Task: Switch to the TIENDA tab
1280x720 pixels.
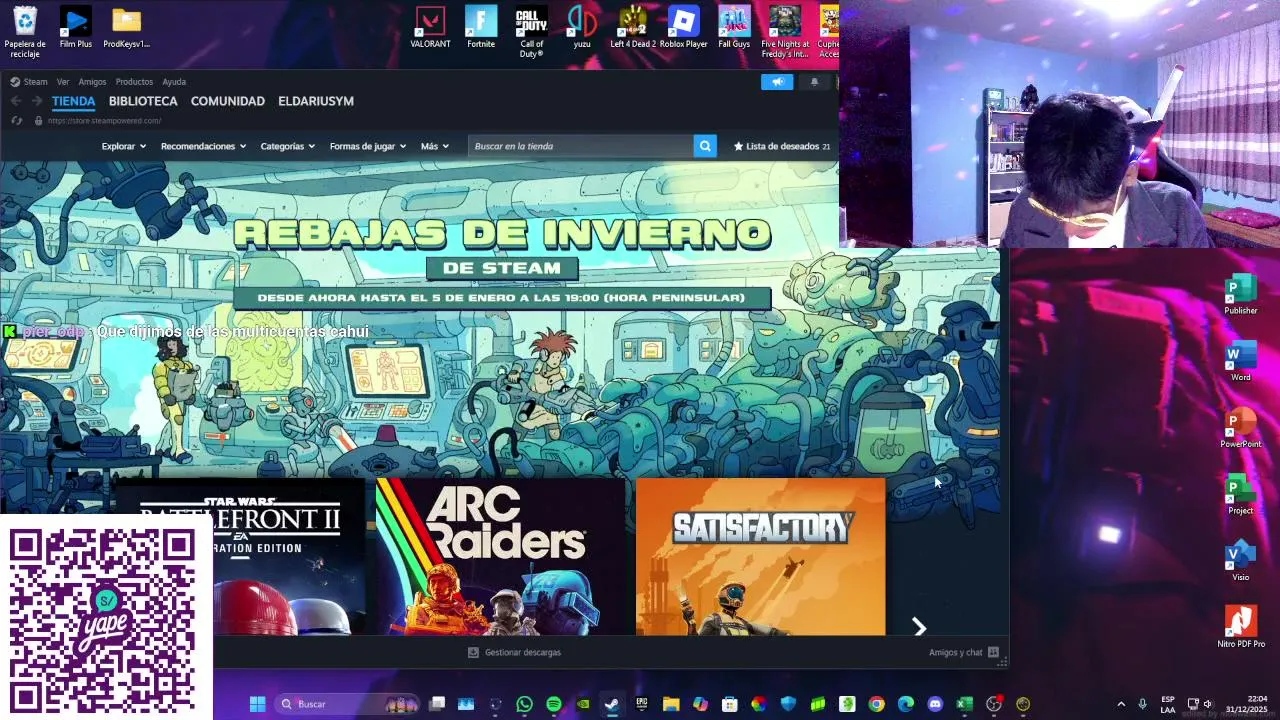Action: tap(73, 101)
